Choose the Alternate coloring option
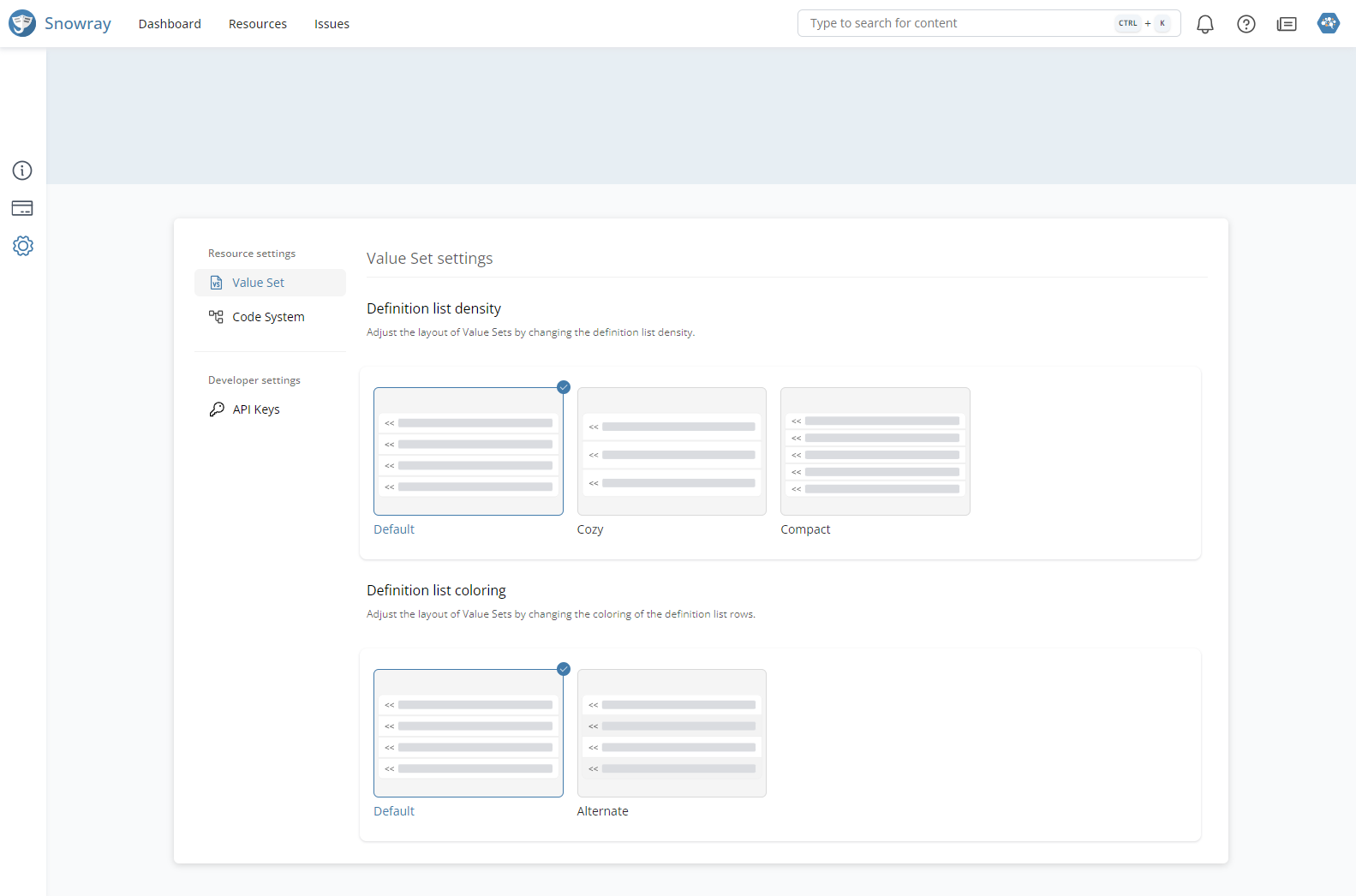 [672, 733]
